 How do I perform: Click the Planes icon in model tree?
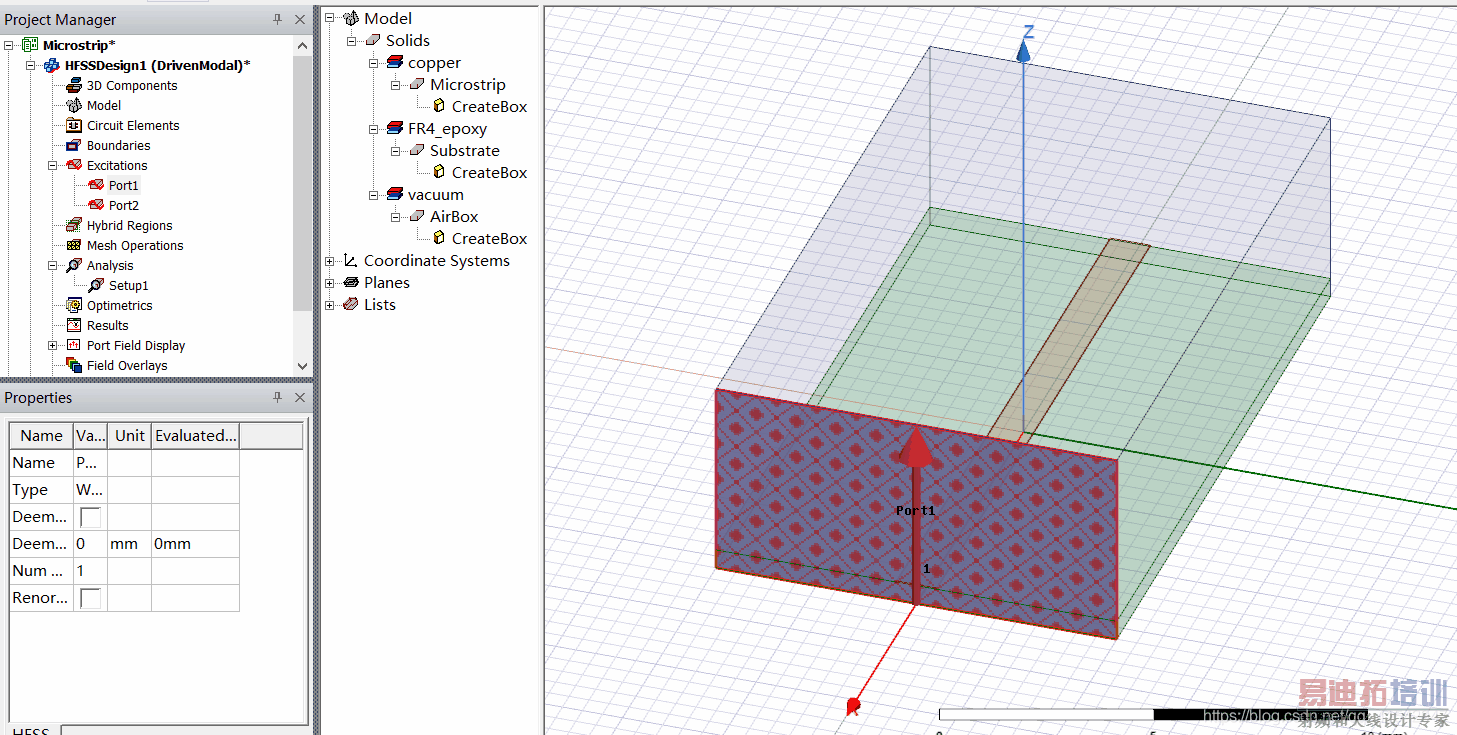pyautogui.click(x=350, y=282)
